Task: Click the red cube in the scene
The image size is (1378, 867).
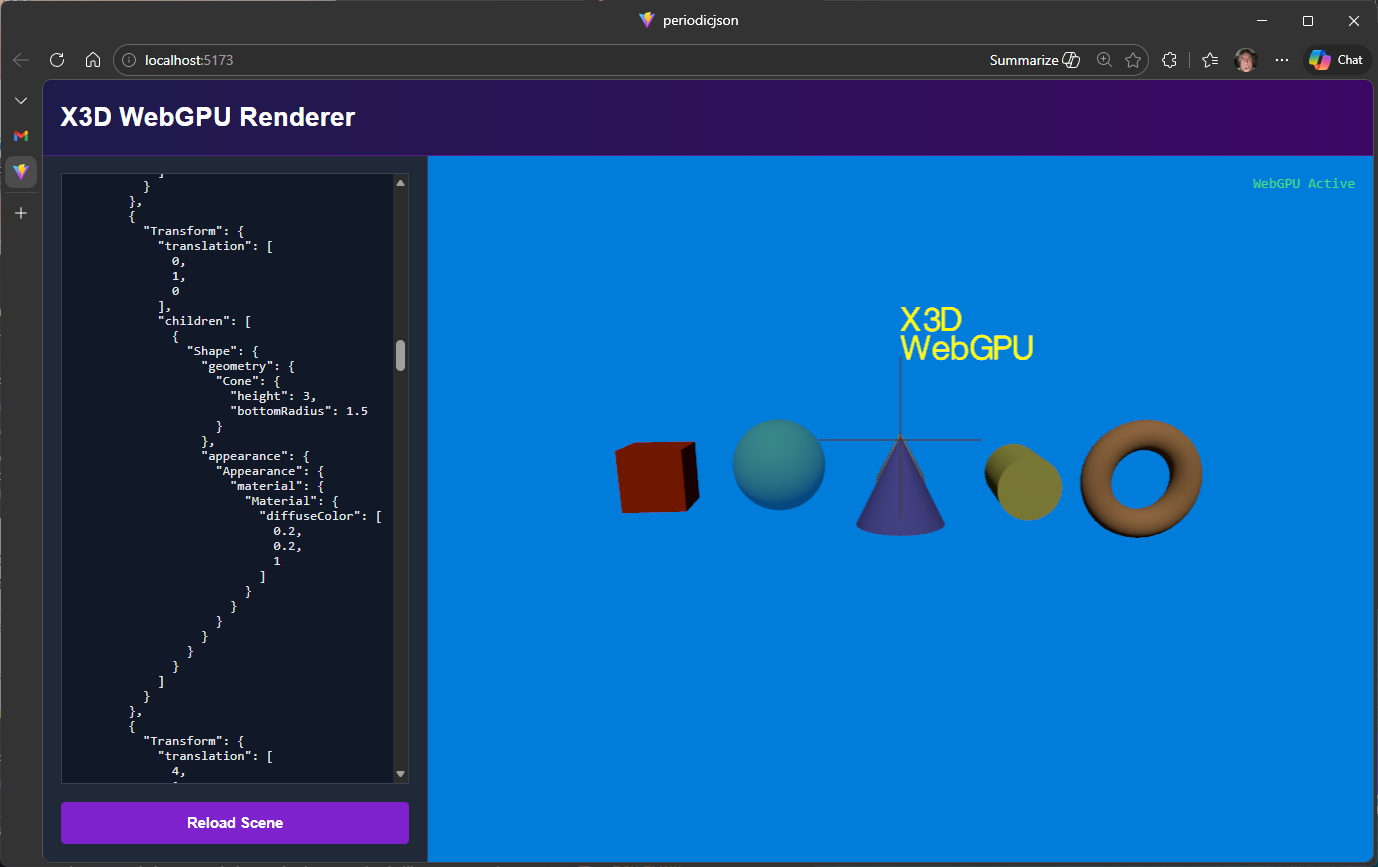Action: 656,477
